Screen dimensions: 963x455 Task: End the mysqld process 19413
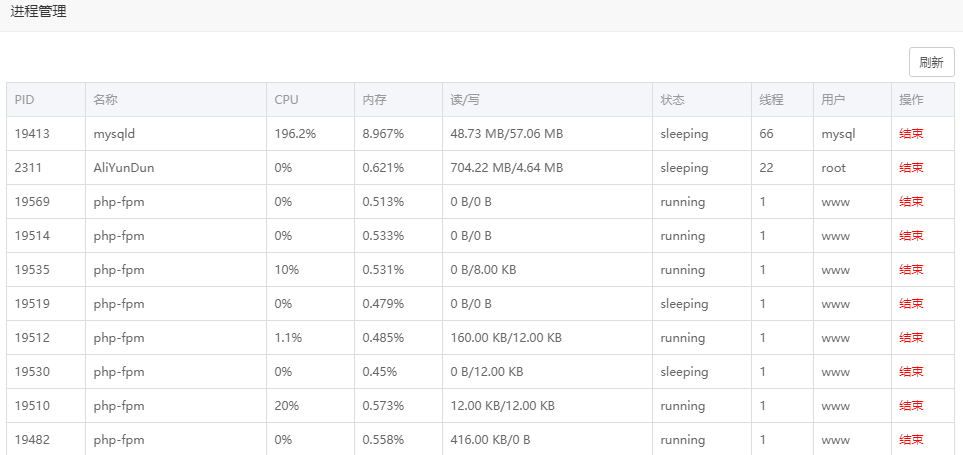[911, 134]
